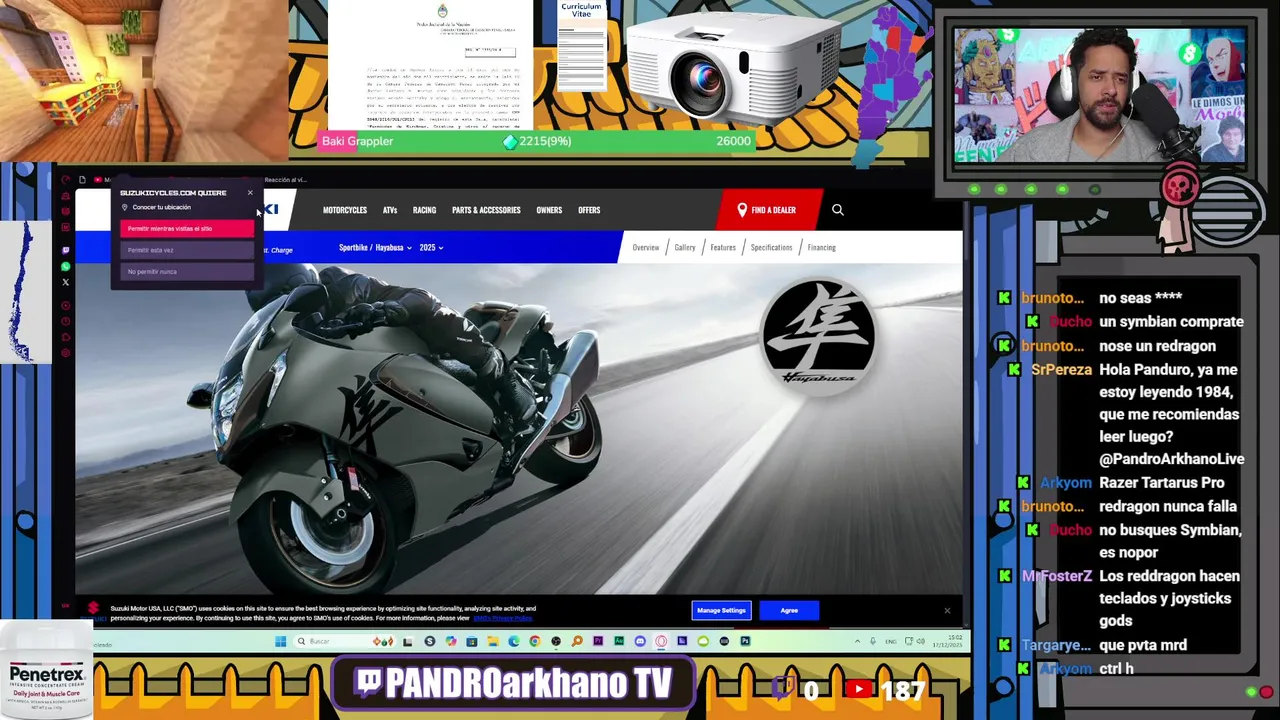Jump to the Overview section
This screenshot has height=720, width=1280.
click(646, 248)
